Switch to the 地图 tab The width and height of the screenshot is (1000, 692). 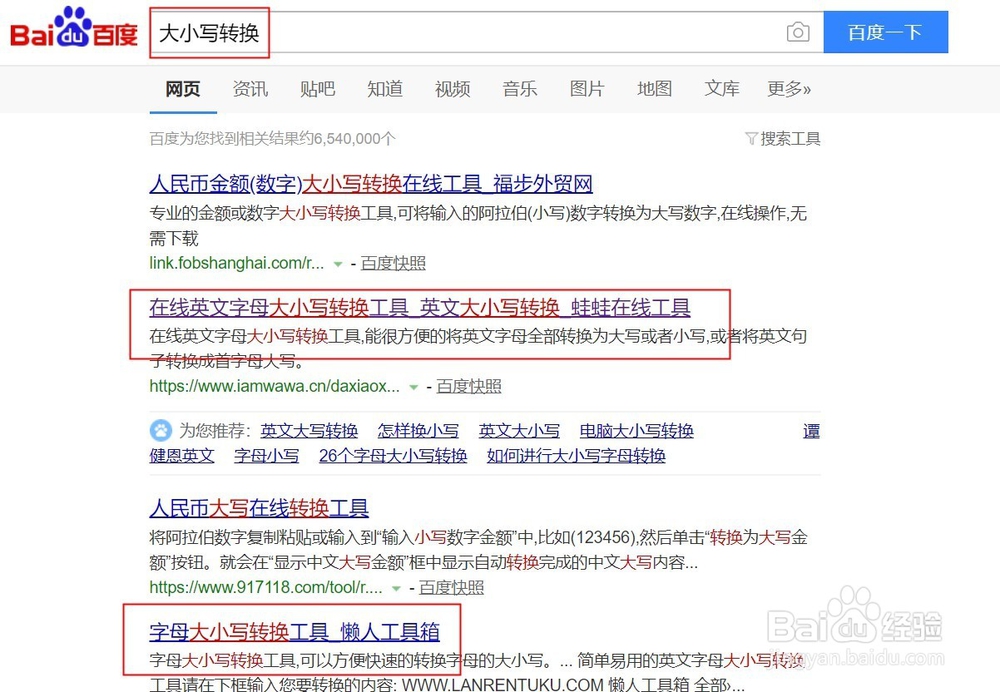(654, 89)
